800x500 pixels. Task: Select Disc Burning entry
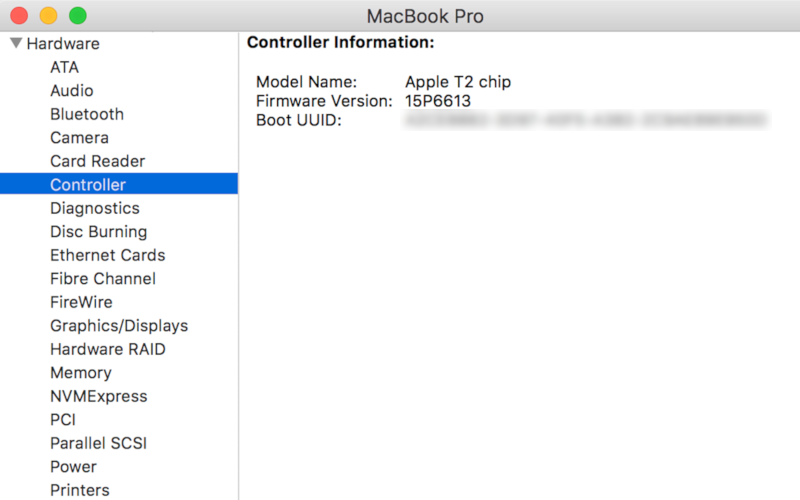tap(98, 232)
